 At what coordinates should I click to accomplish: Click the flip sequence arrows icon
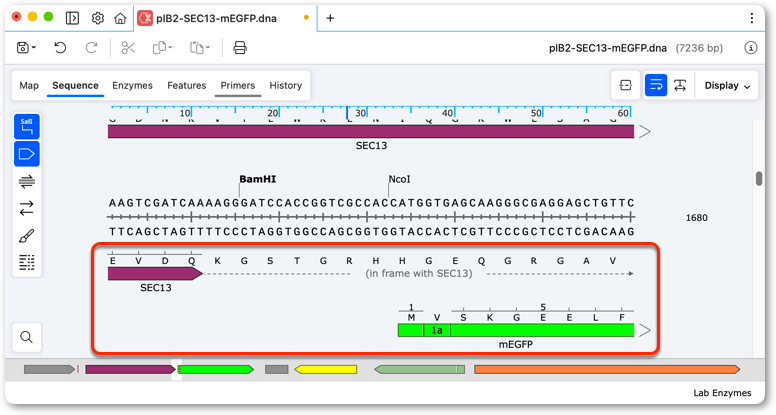[x=27, y=208]
